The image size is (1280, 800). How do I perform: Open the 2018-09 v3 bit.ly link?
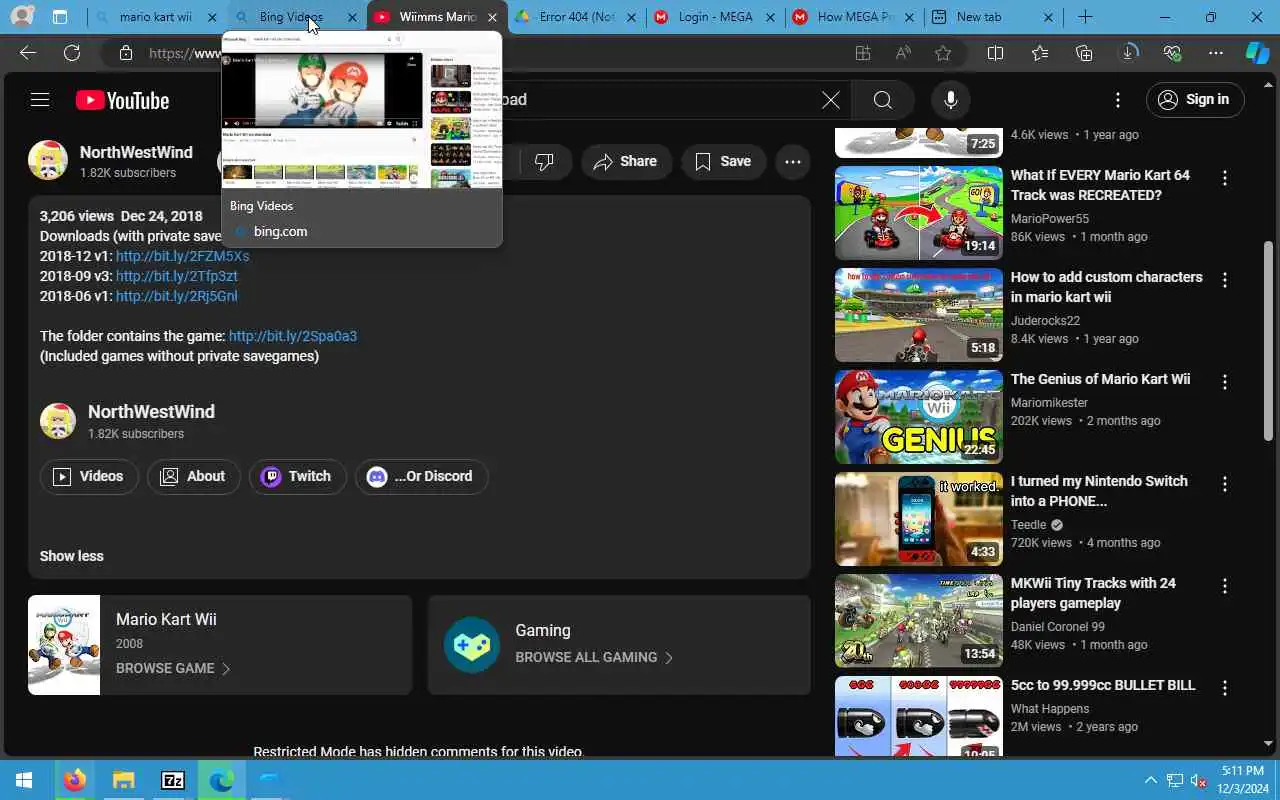[x=176, y=276]
